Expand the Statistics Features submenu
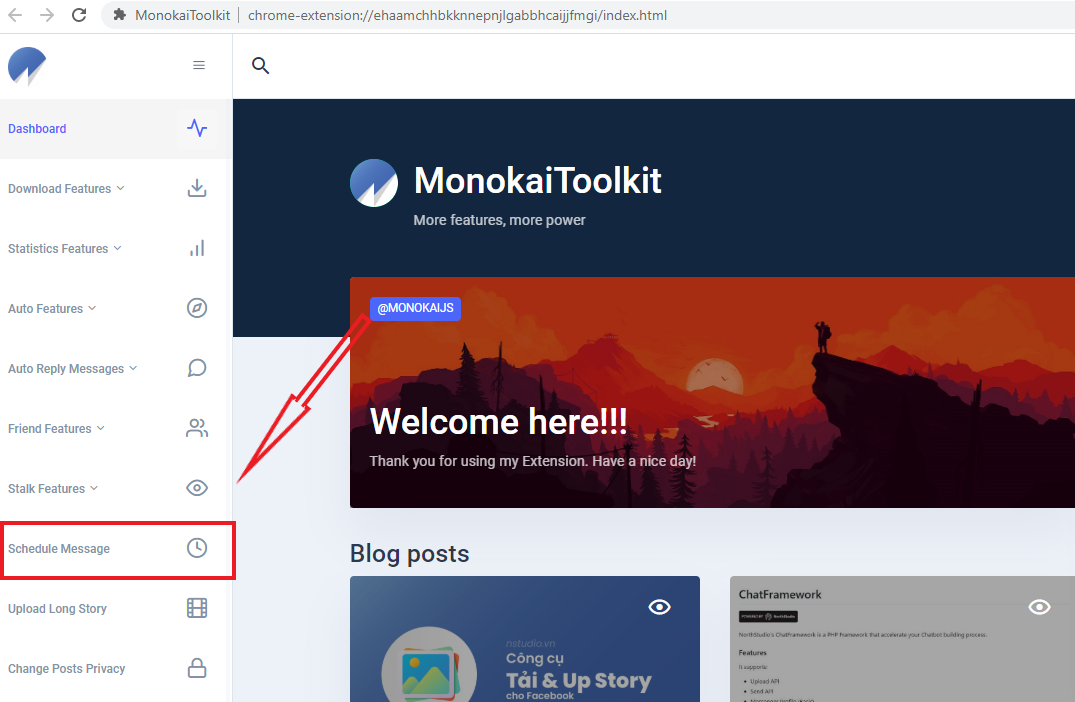The height and width of the screenshot is (702, 1075). coord(64,249)
